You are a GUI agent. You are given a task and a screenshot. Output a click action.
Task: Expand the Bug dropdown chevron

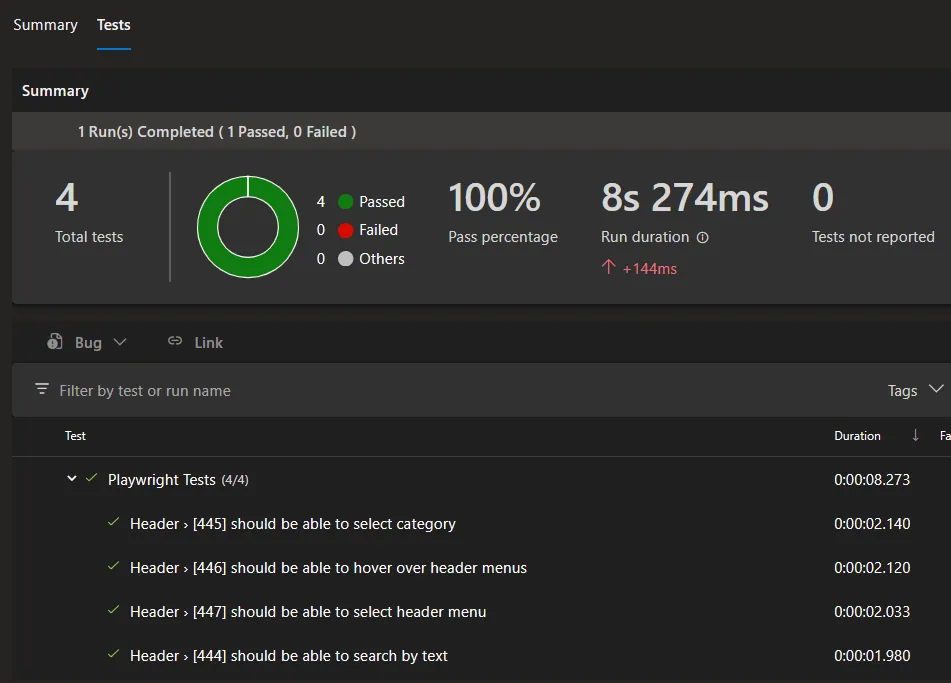coord(120,342)
